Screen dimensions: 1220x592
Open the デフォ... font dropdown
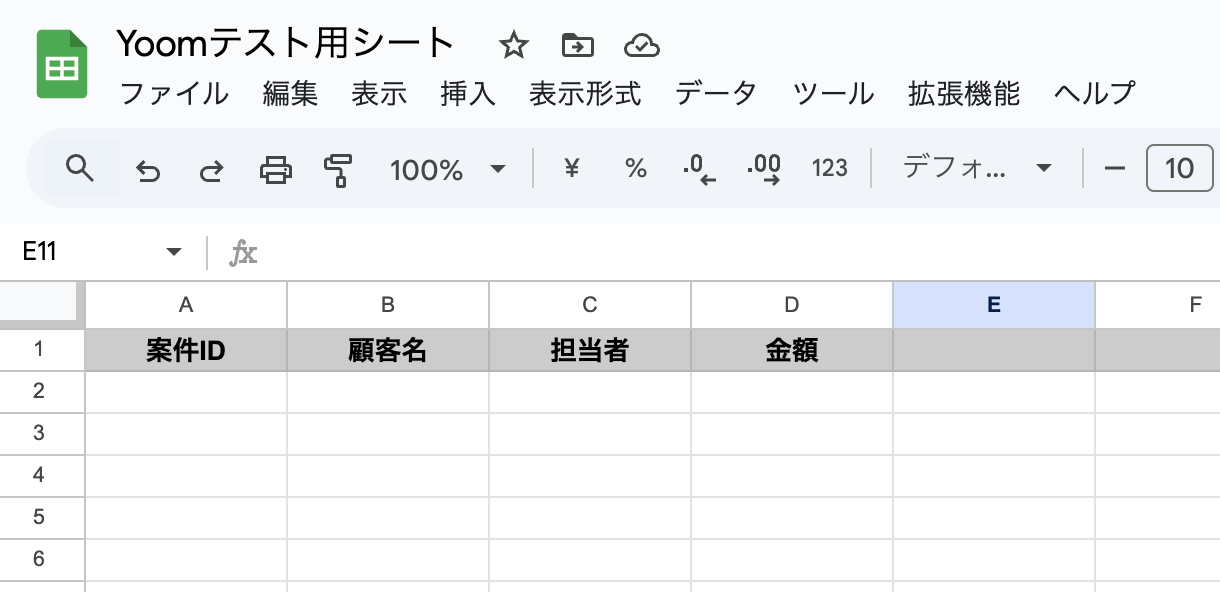click(x=977, y=169)
